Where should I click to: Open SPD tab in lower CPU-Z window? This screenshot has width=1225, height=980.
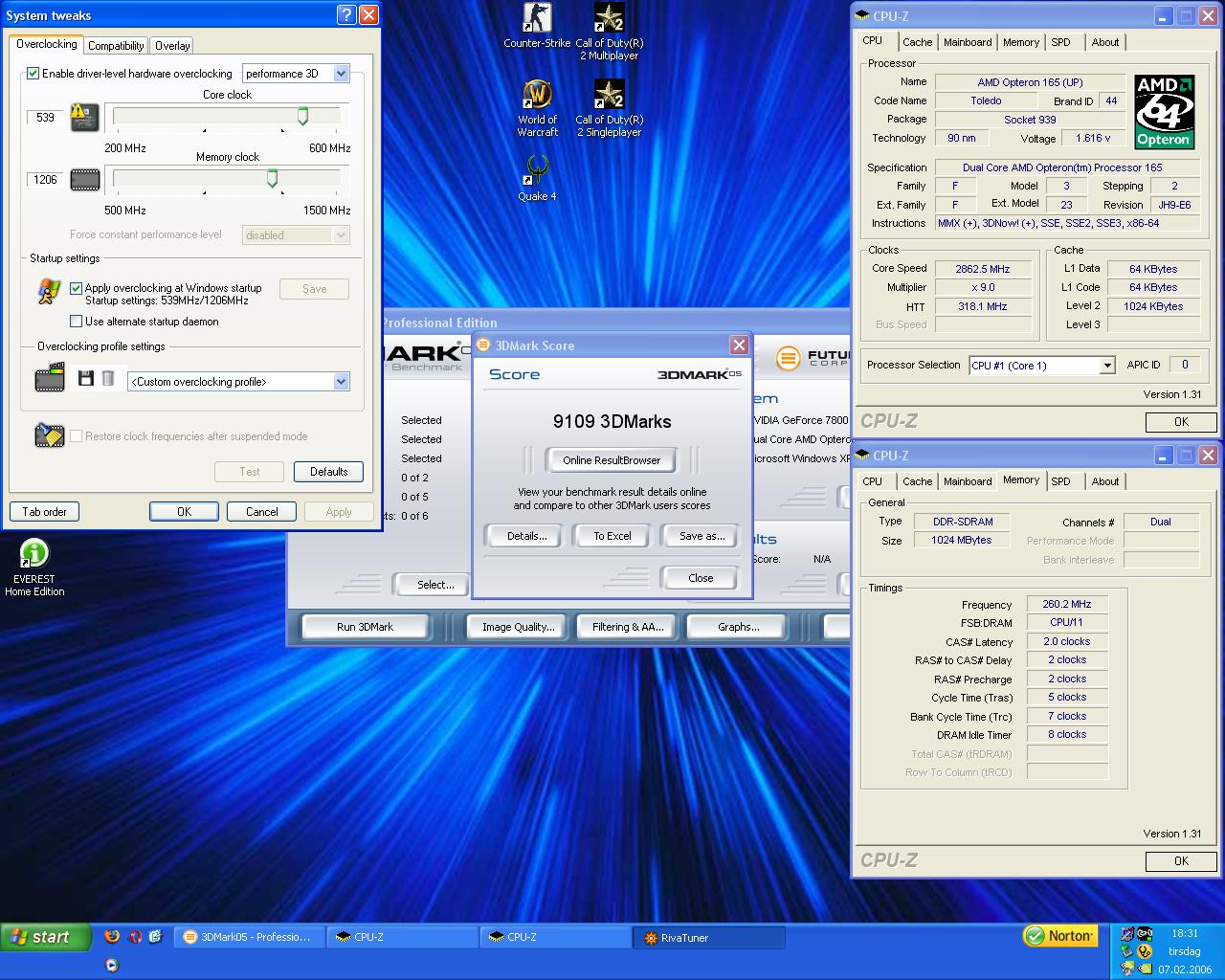pyautogui.click(x=1060, y=481)
